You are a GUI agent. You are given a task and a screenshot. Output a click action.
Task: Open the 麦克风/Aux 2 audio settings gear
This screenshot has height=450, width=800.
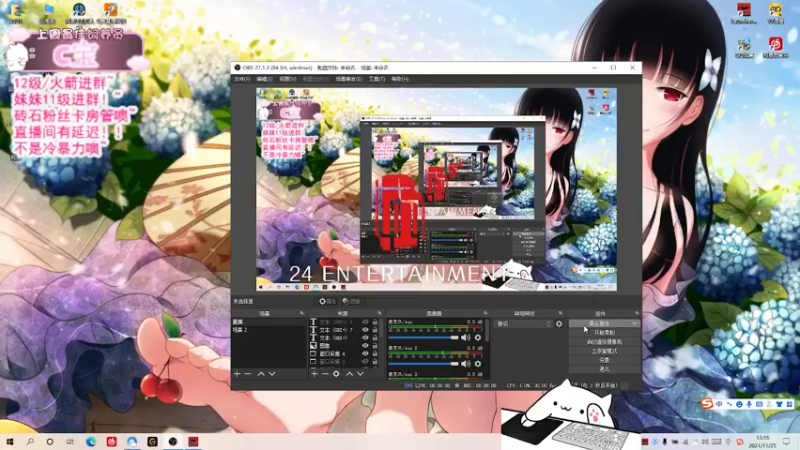tap(478, 363)
